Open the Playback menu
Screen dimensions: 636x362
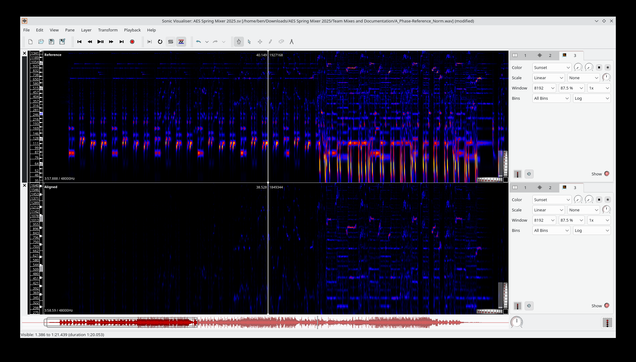(x=132, y=30)
